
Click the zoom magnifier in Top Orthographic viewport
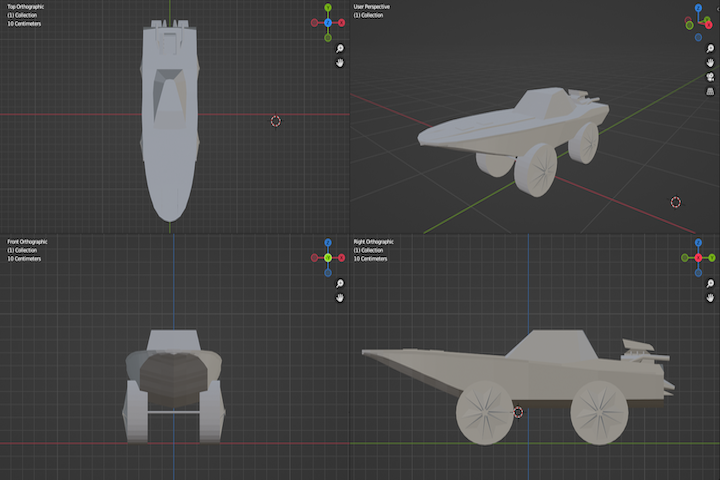[x=340, y=48]
